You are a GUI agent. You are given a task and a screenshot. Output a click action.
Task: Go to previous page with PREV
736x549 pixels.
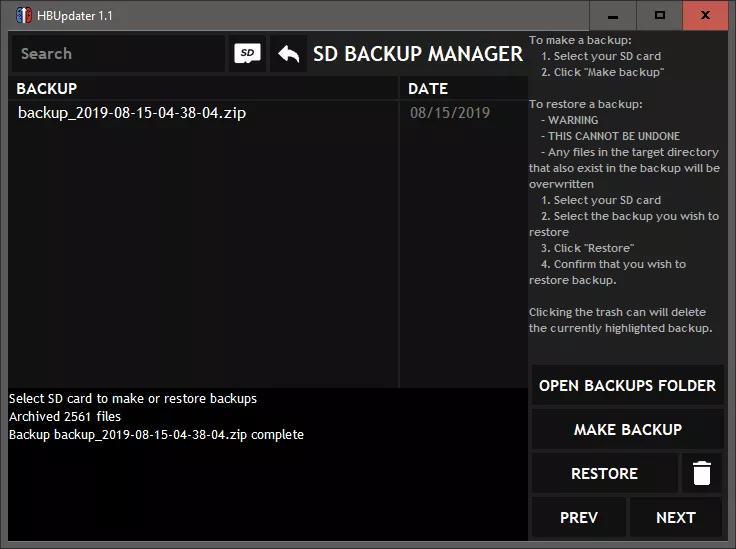click(x=579, y=517)
